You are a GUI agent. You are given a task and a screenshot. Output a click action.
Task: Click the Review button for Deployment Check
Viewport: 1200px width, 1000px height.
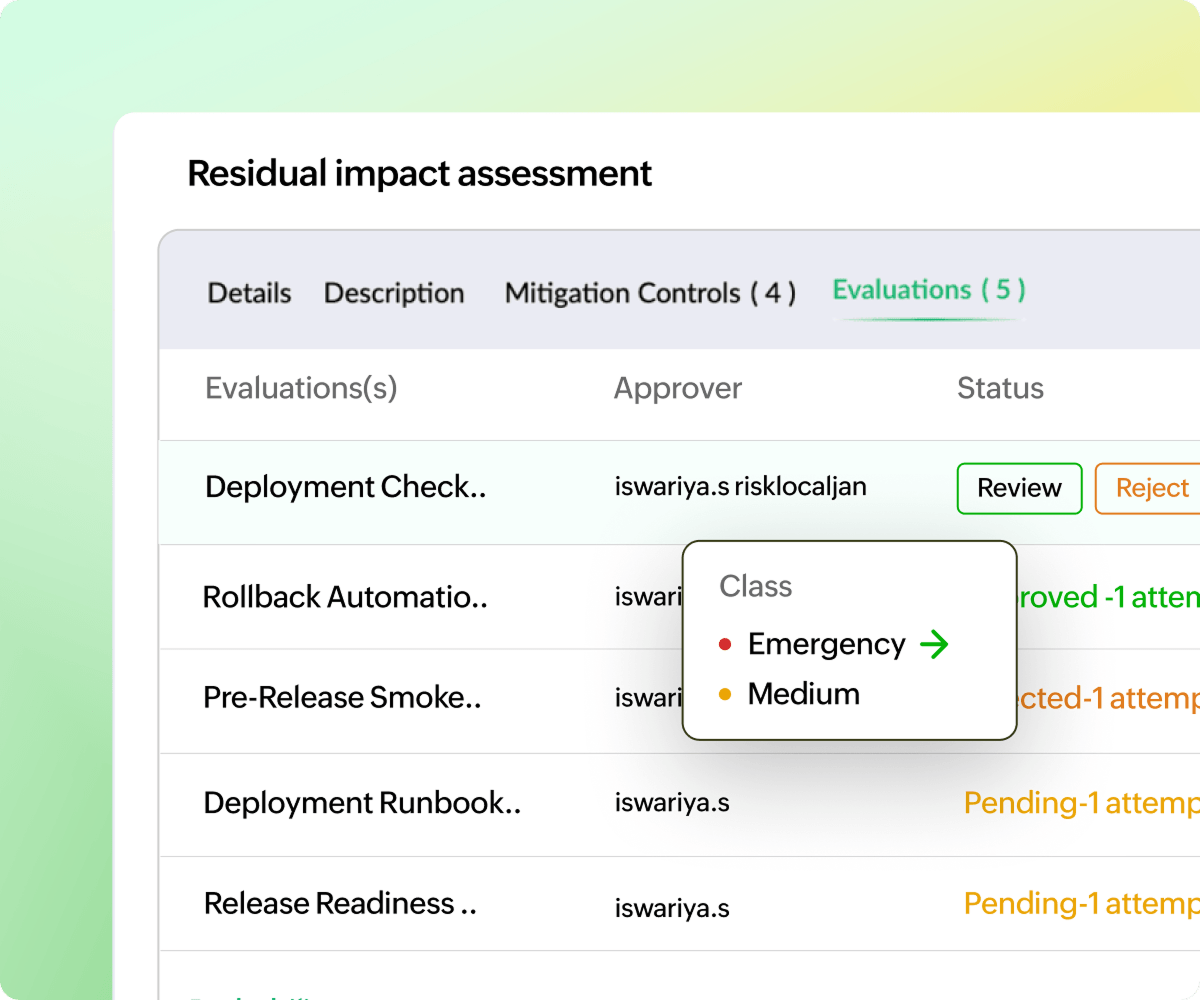tap(1019, 488)
